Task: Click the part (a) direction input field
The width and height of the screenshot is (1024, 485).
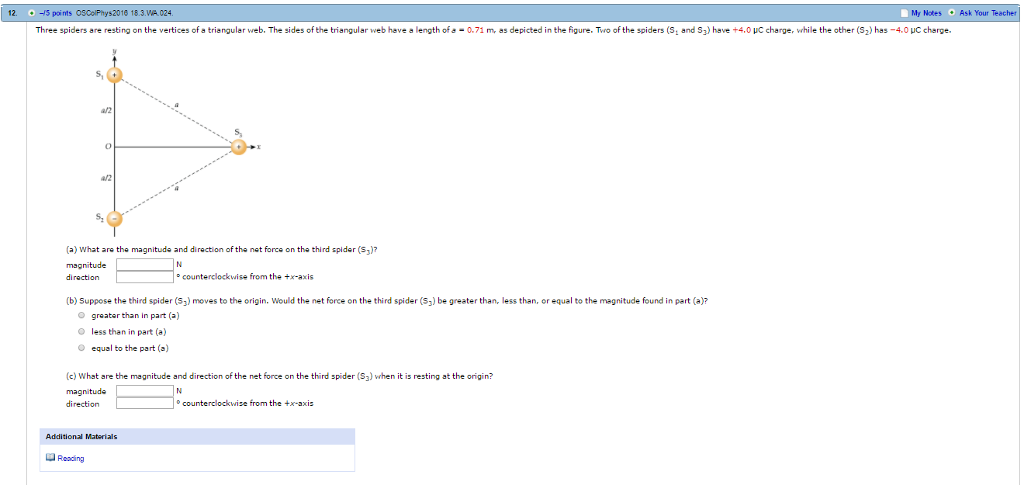Action: (144, 277)
